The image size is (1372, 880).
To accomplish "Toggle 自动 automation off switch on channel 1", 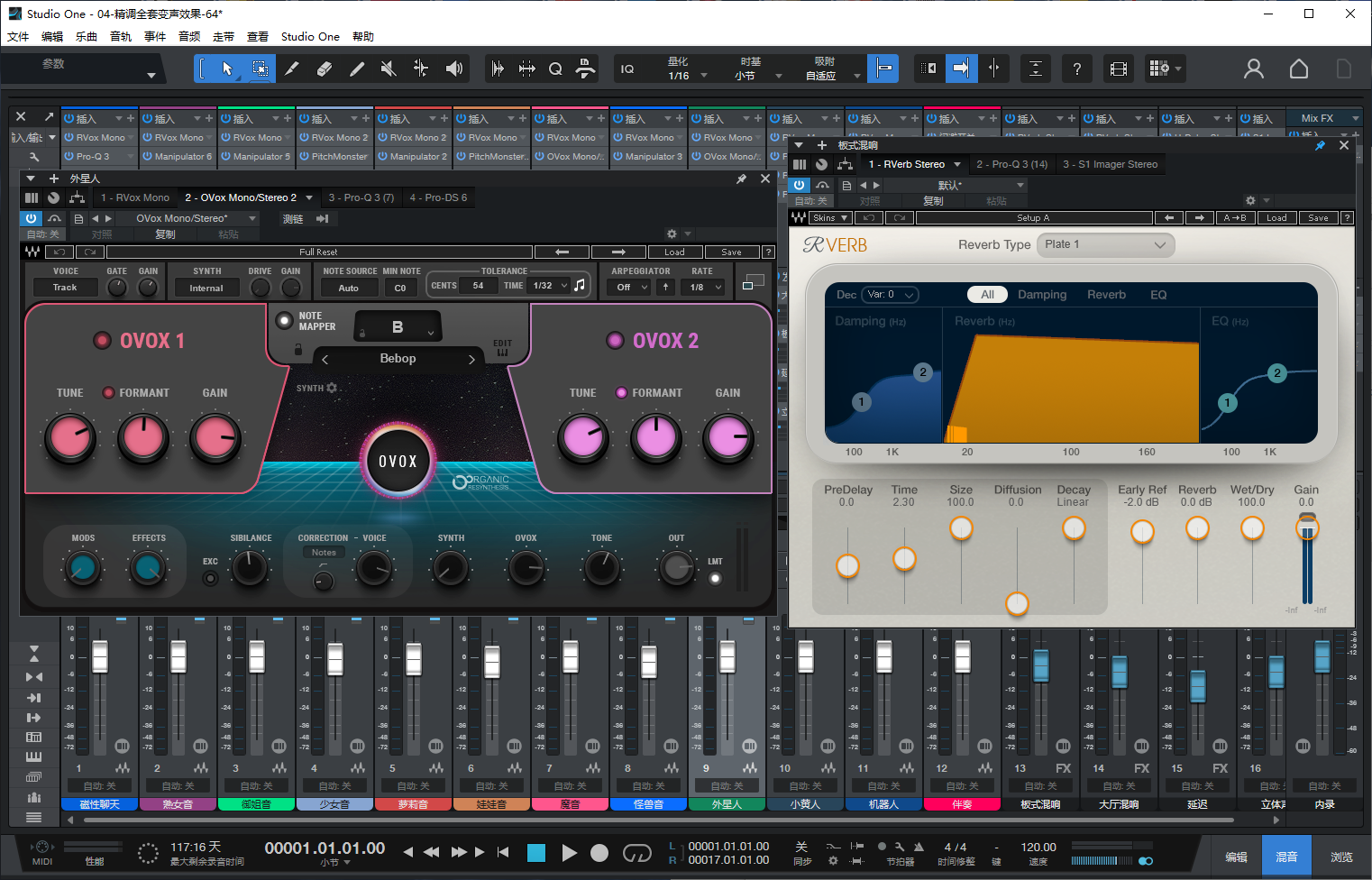I will (x=99, y=785).
